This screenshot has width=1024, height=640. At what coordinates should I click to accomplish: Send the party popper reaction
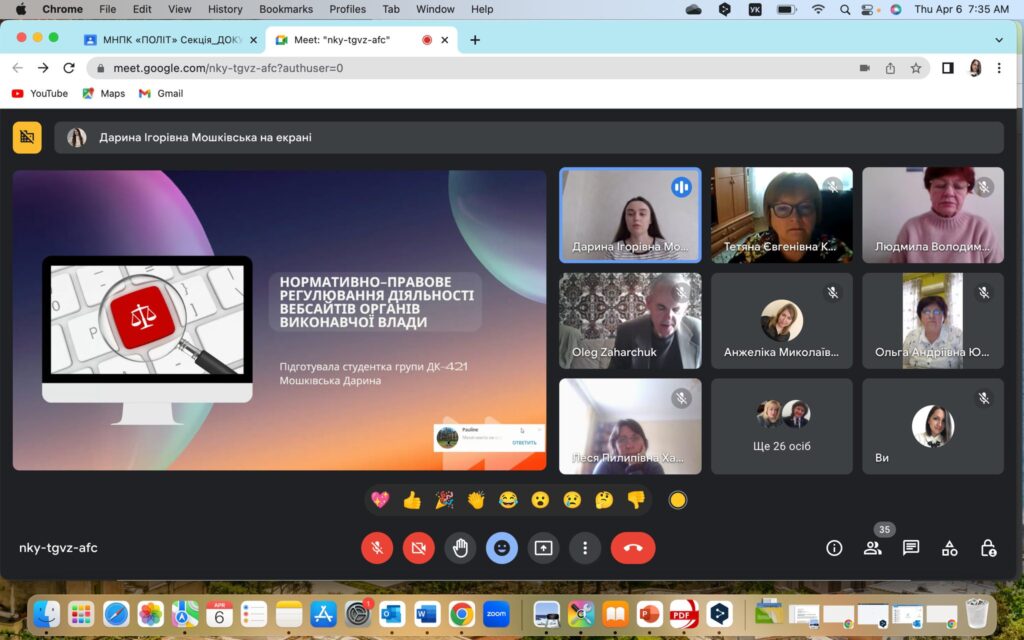[444, 500]
